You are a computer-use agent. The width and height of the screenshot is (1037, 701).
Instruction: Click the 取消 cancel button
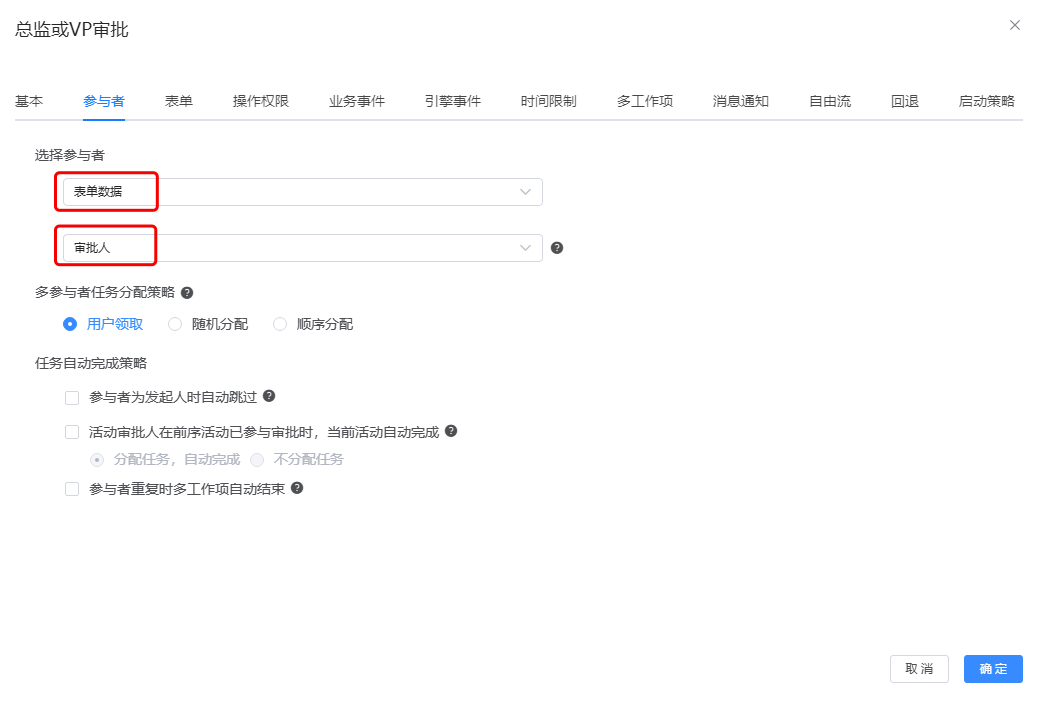[919, 668]
